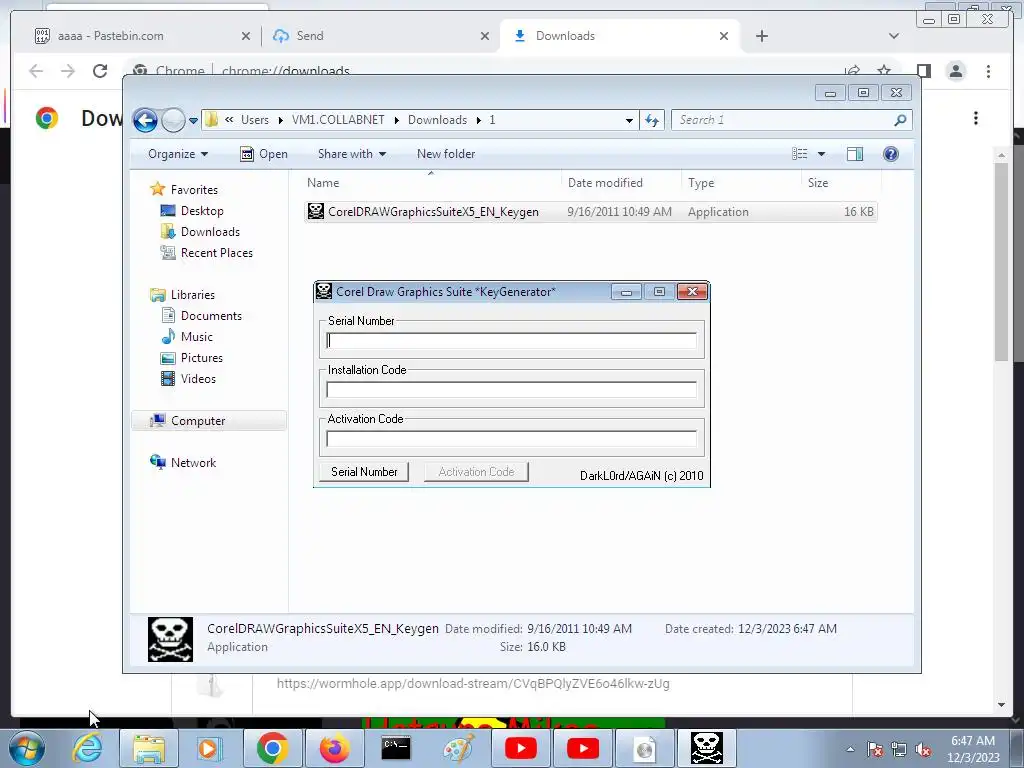Click the Serial Number button in KeyGenerator
The width and height of the screenshot is (1024, 768).
(x=364, y=472)
